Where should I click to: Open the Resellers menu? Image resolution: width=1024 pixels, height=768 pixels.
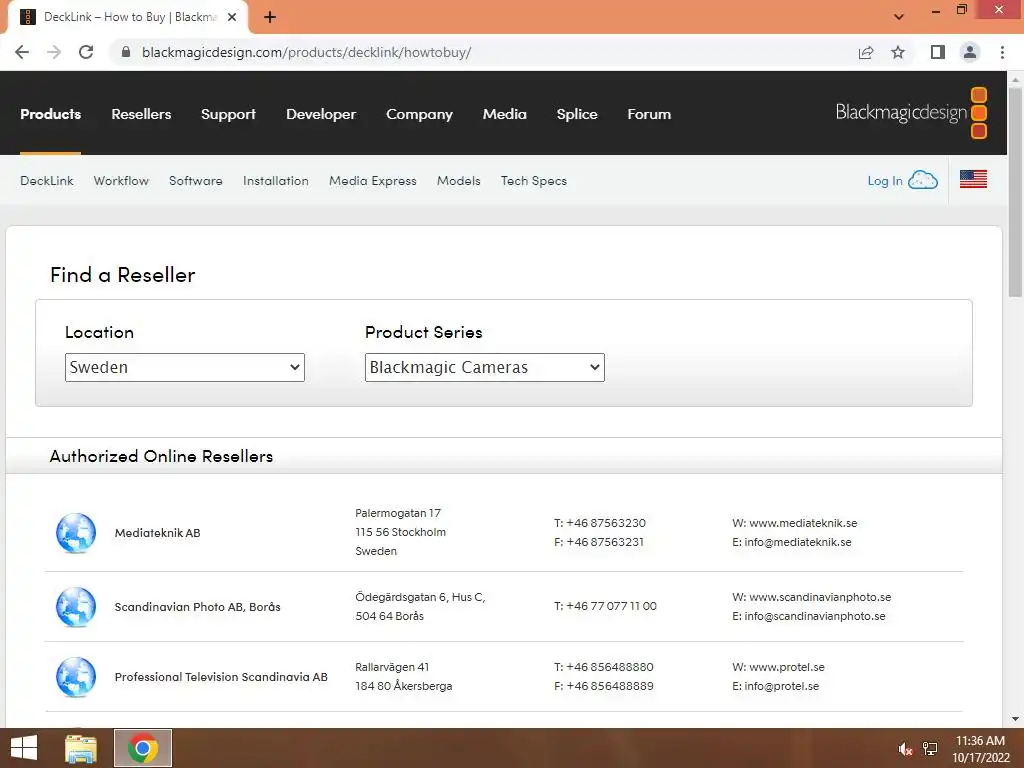tap(141, 114)
